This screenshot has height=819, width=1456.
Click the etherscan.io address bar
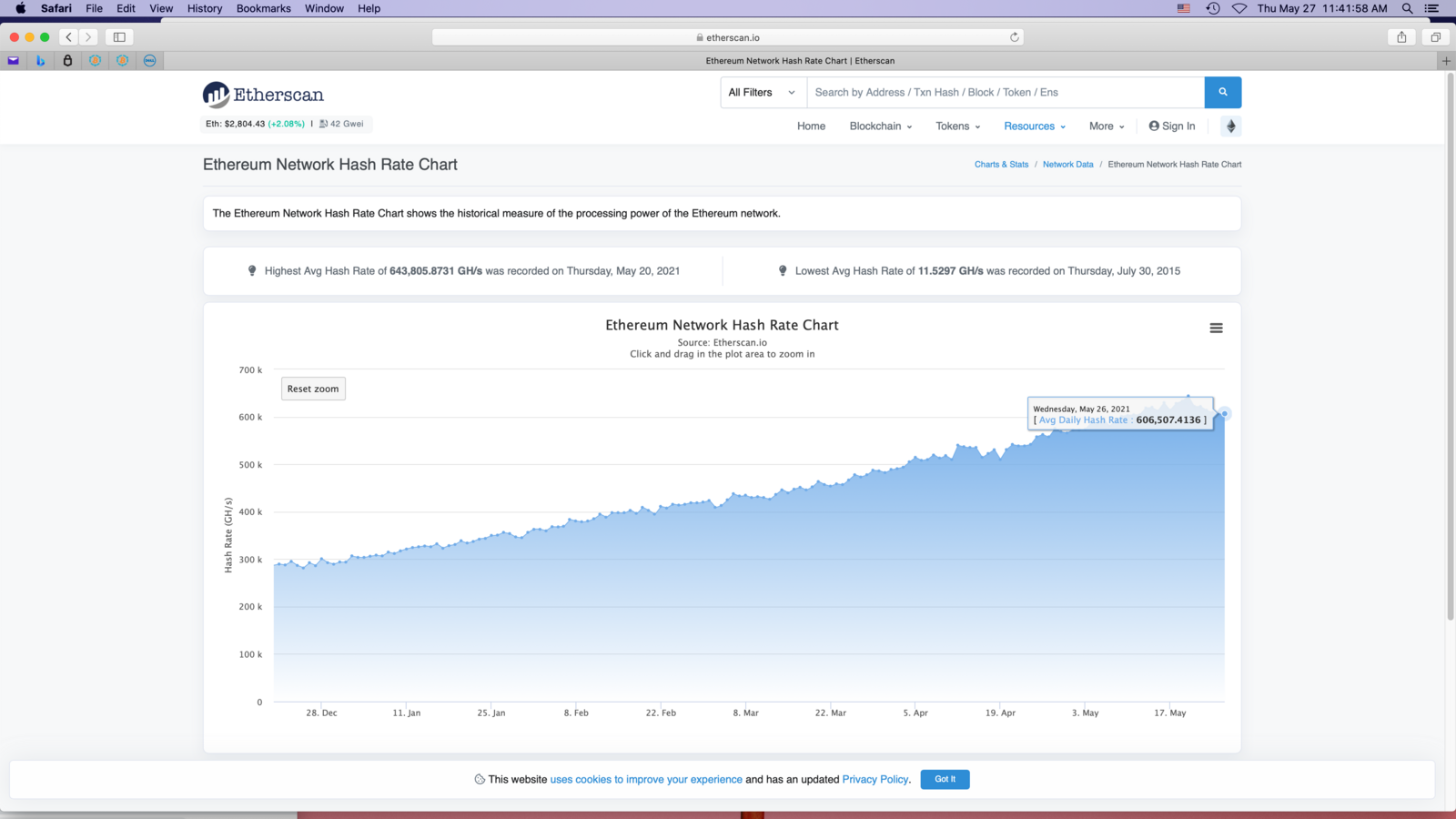tap(728, 37)
